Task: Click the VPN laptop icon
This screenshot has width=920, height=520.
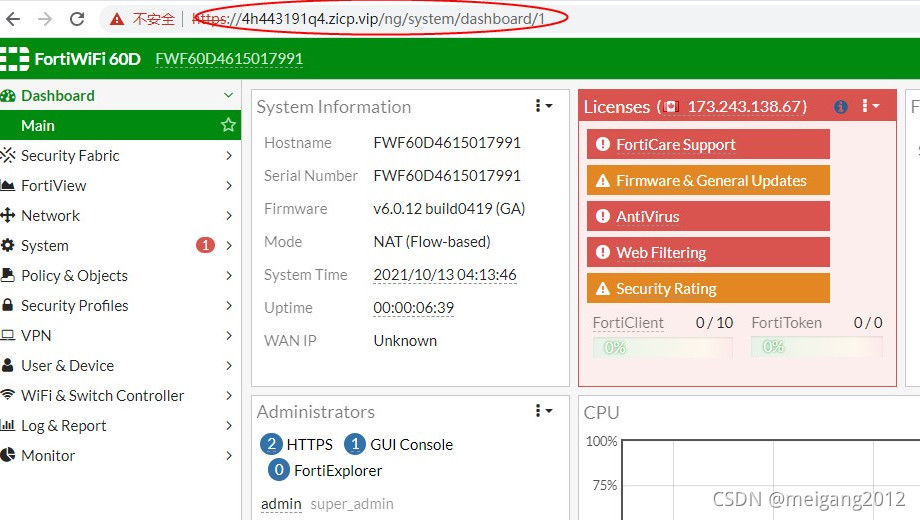Action: pyautogui.click(x=8, y=335)
